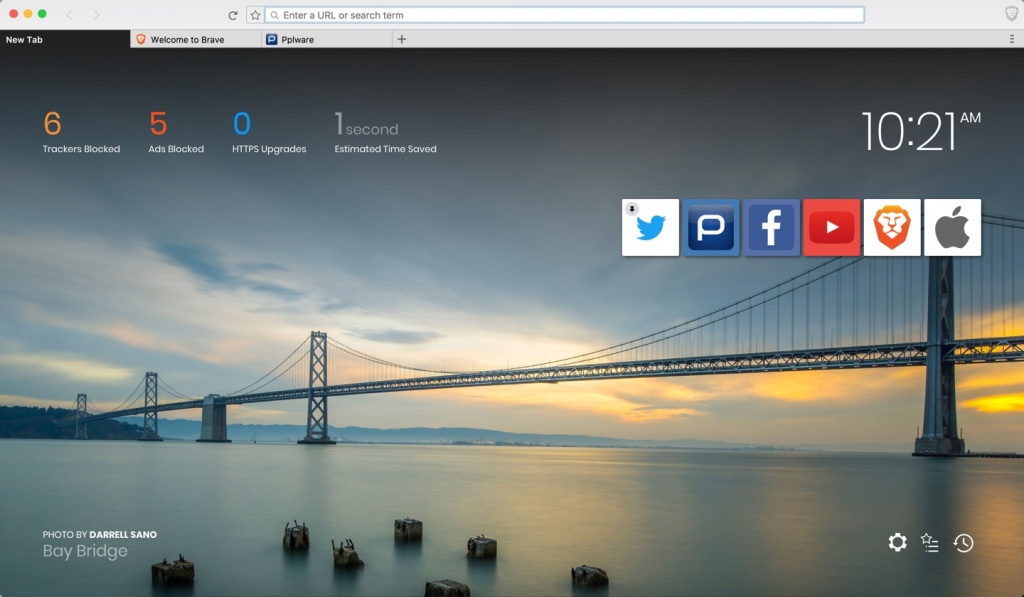Click the DARRELL SANO photo credit

[123, 534]
